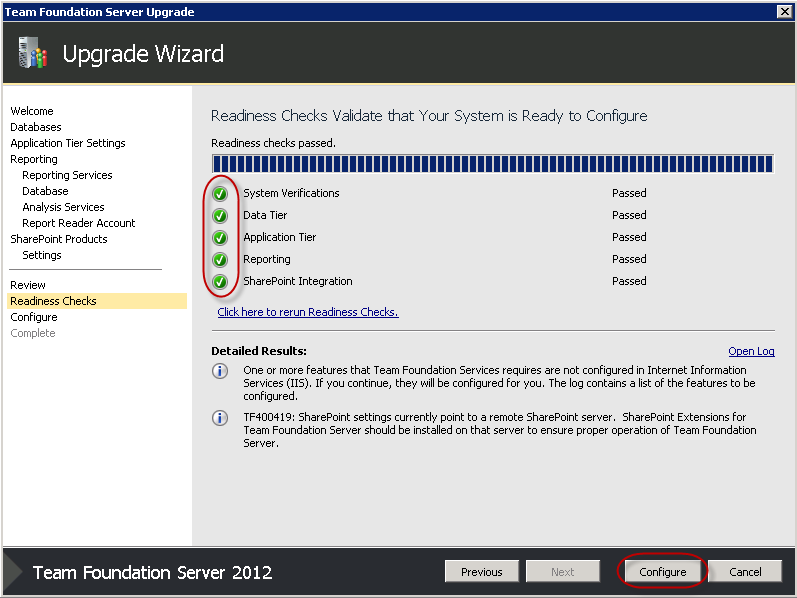Image resolution: width=797 pixels, height=598 pixels.
Task: Select Application Tier Settings in sidebar
Action: (68, 143)
